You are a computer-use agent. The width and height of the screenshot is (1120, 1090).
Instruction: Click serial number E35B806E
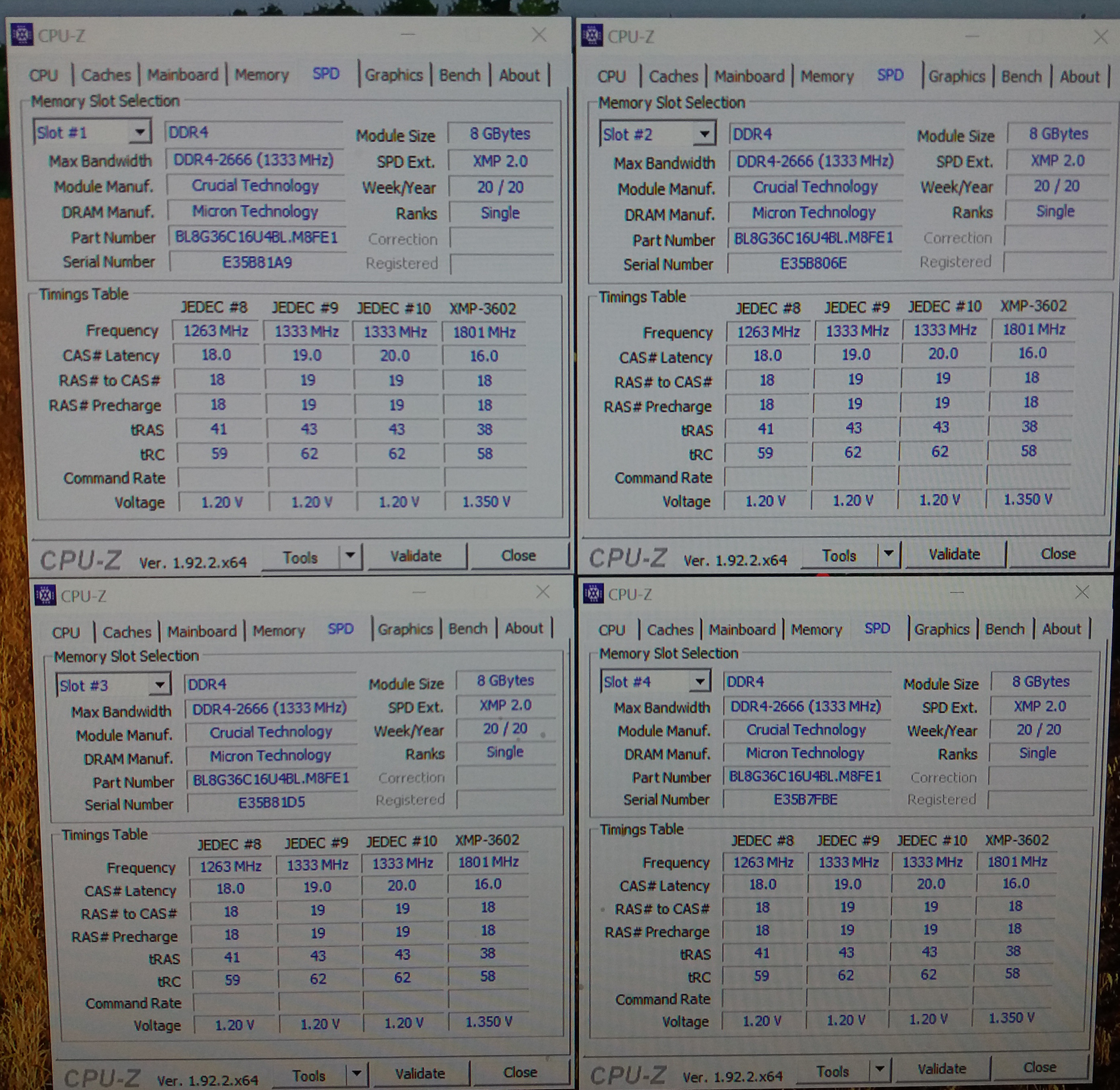[813, 263]
